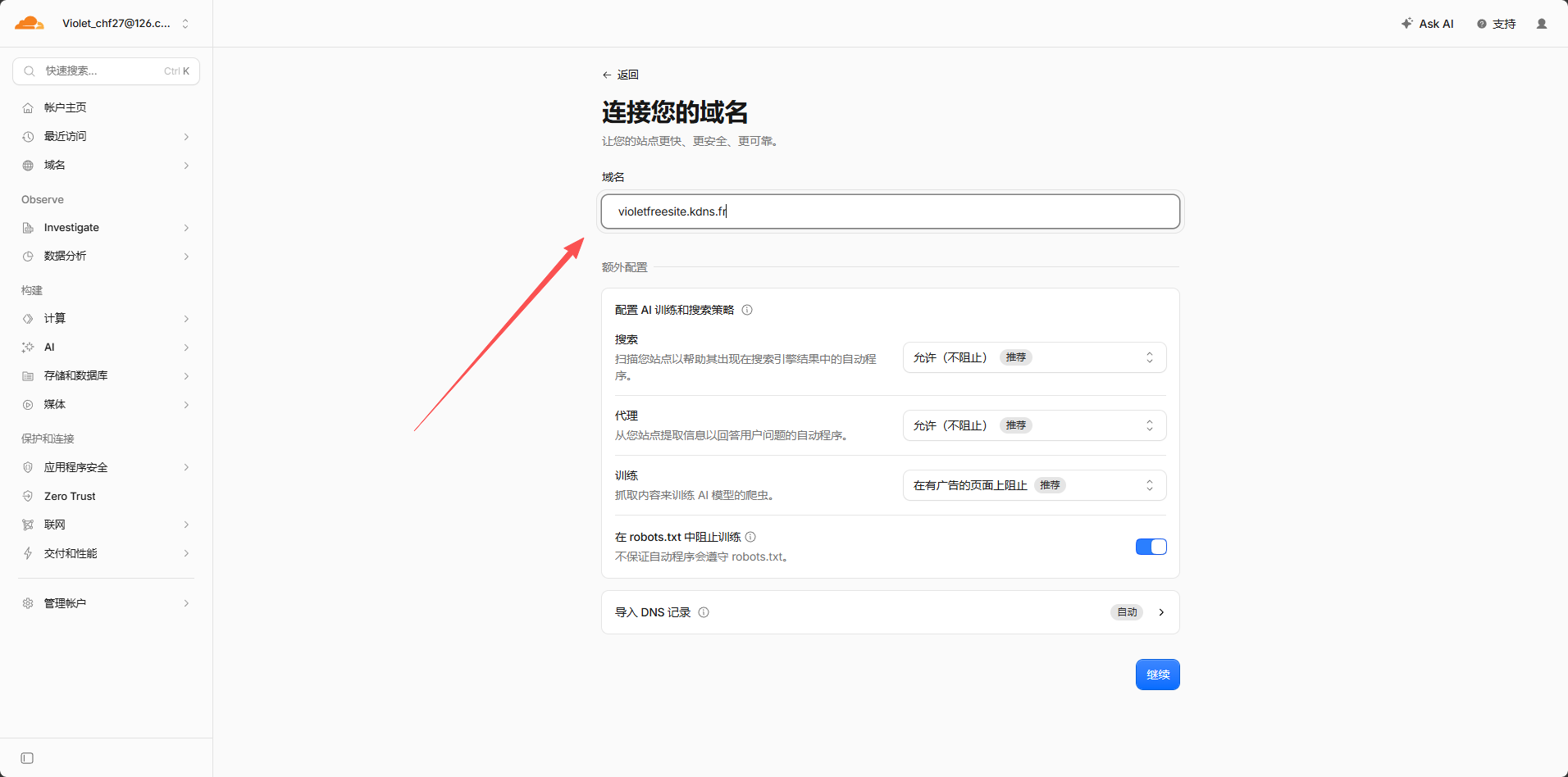The image size is (1568, 777).
Task: Click the 数据分析 chart icon
Action: click(x=28, y=257)
